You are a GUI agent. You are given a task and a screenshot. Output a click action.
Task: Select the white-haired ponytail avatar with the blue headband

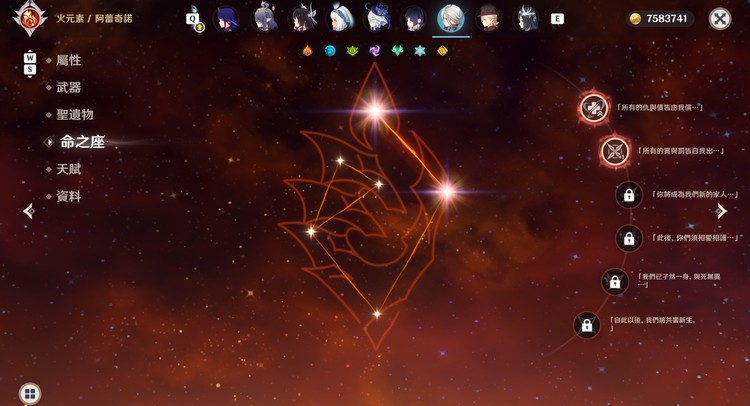340,18
